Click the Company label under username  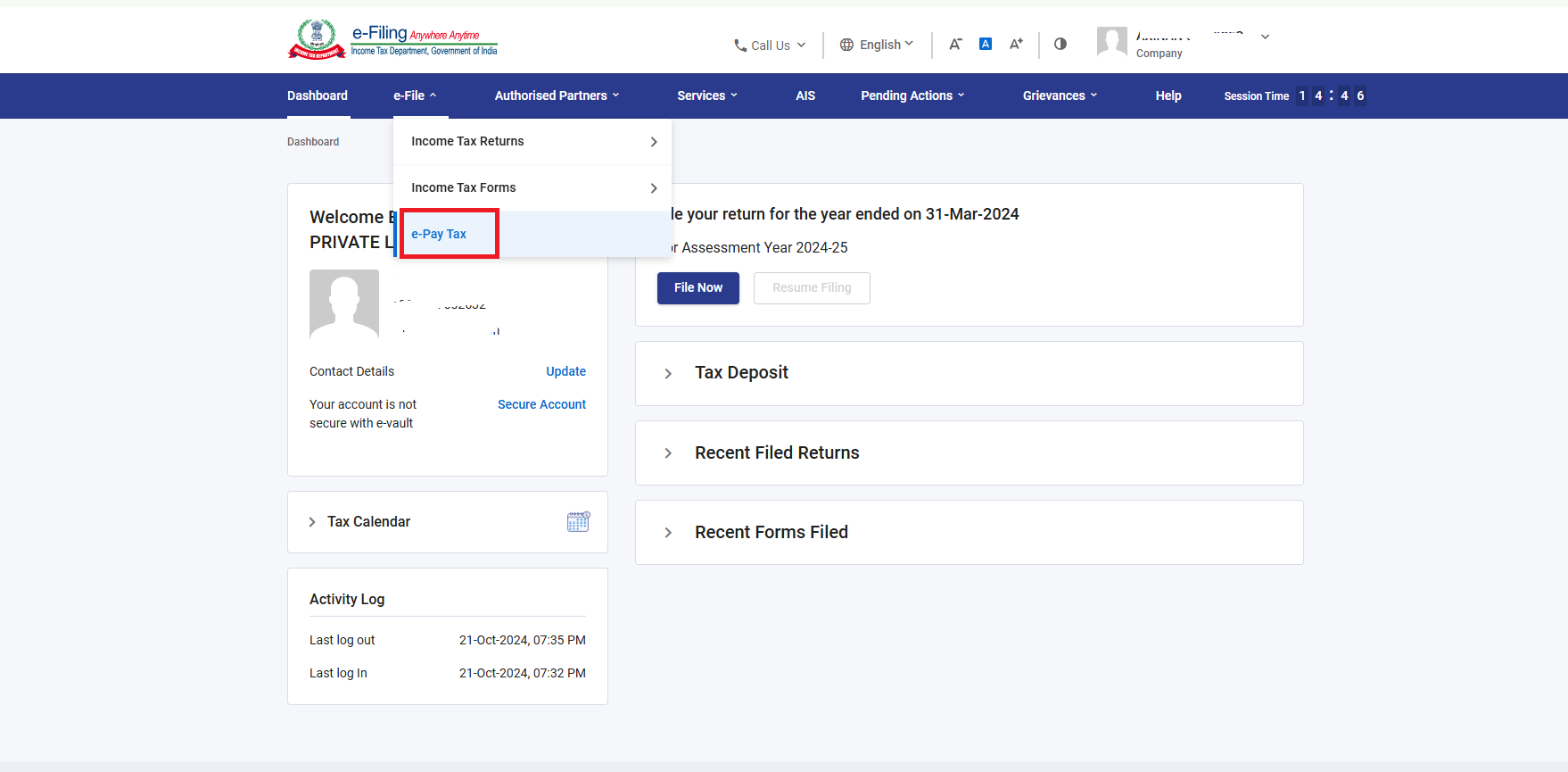pos(1159,54)
